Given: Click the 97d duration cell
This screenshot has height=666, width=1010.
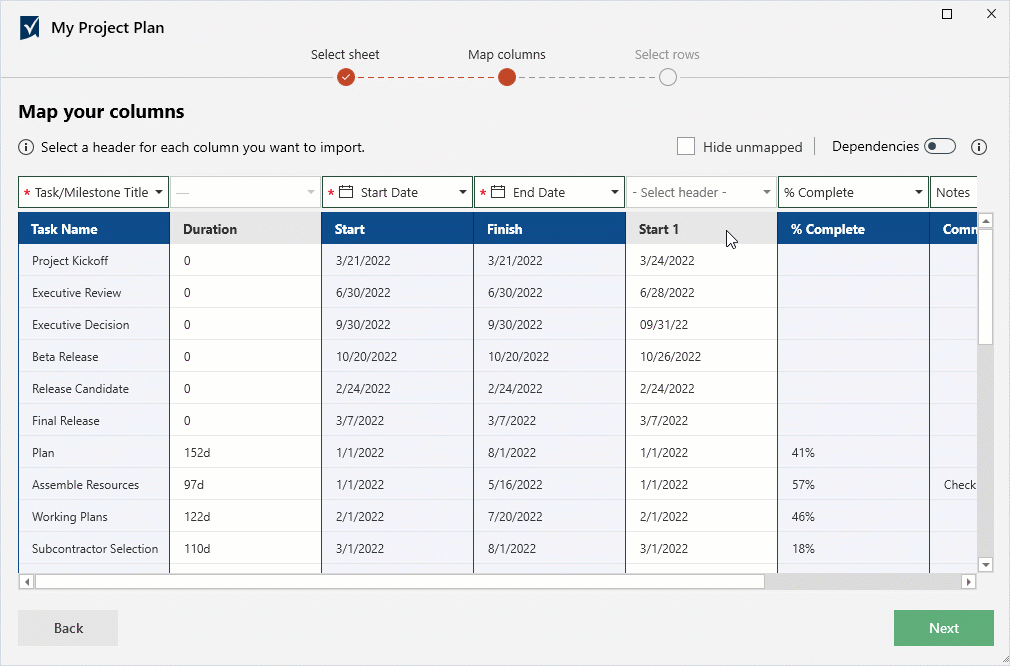Looking at the screenshot, I should pos(245,484).
